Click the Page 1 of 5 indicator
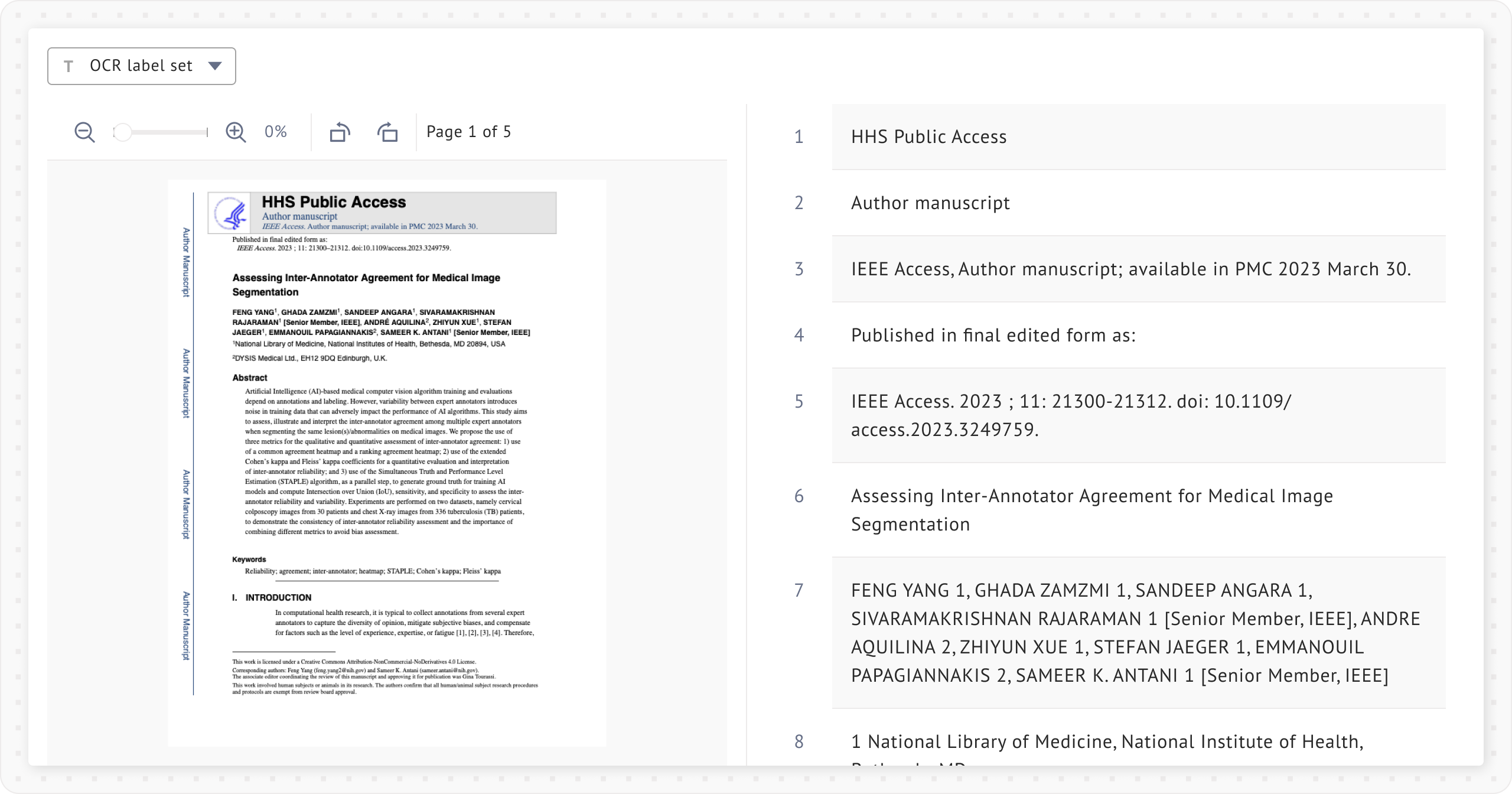The image size is (1512, 794). [468, 132]
